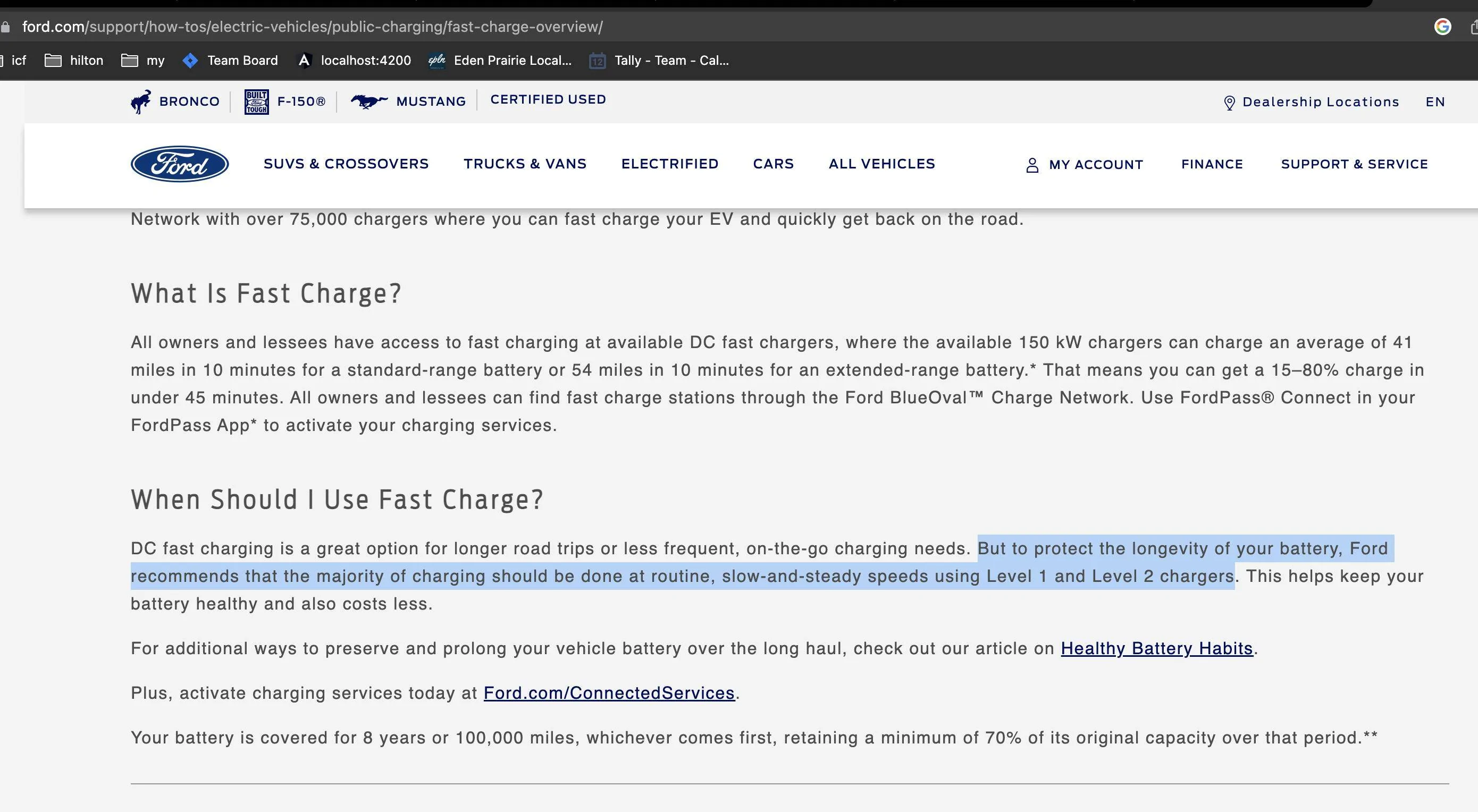The image size is (1478, 812).
Task: Click the Google icon in address bar
Action: point(1442,27)
